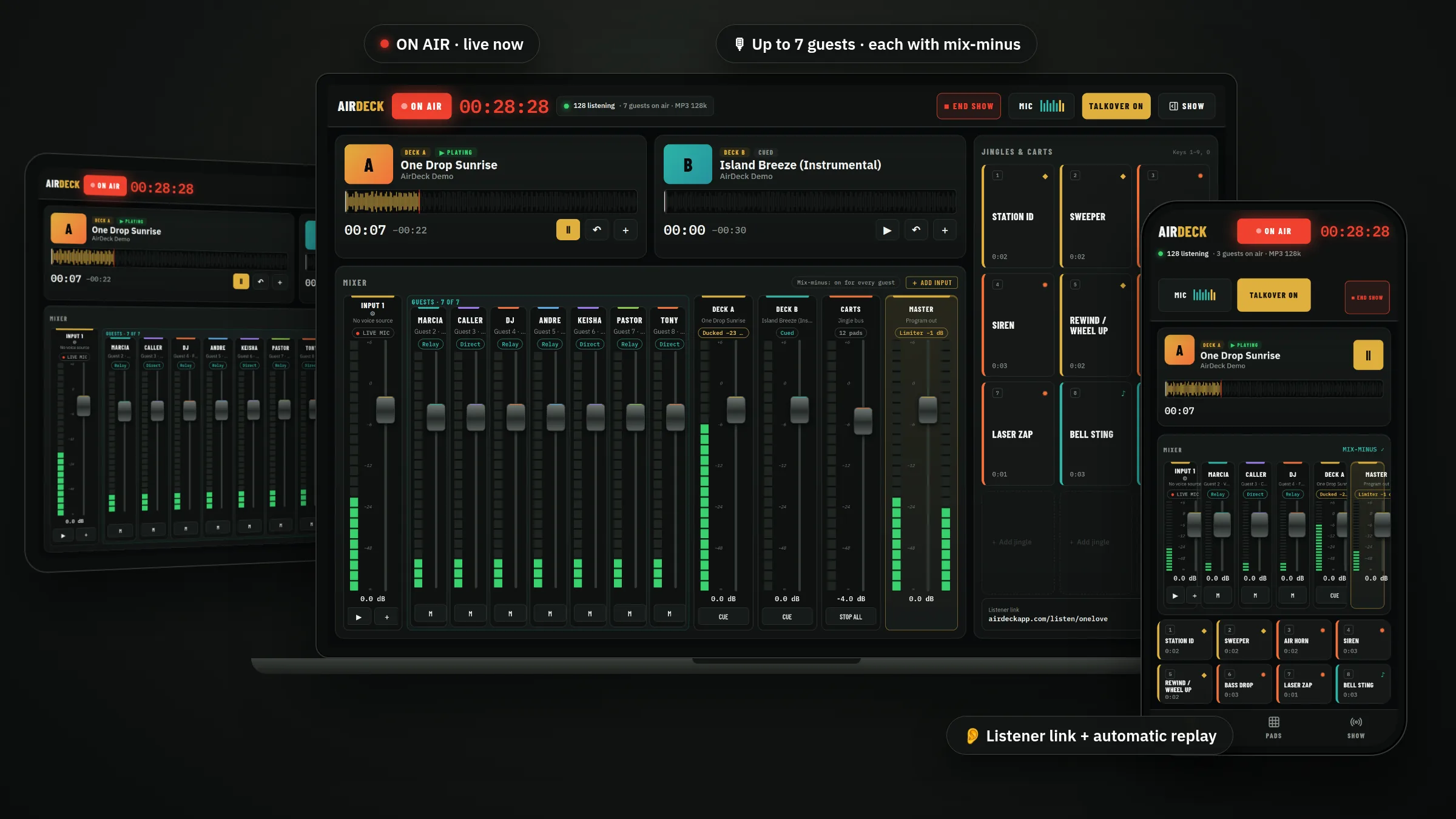The height and width of the screenshot is (819, 1456).
Task: Click the 12 pads badge on Carts strip
Action: tap(851, 333)
